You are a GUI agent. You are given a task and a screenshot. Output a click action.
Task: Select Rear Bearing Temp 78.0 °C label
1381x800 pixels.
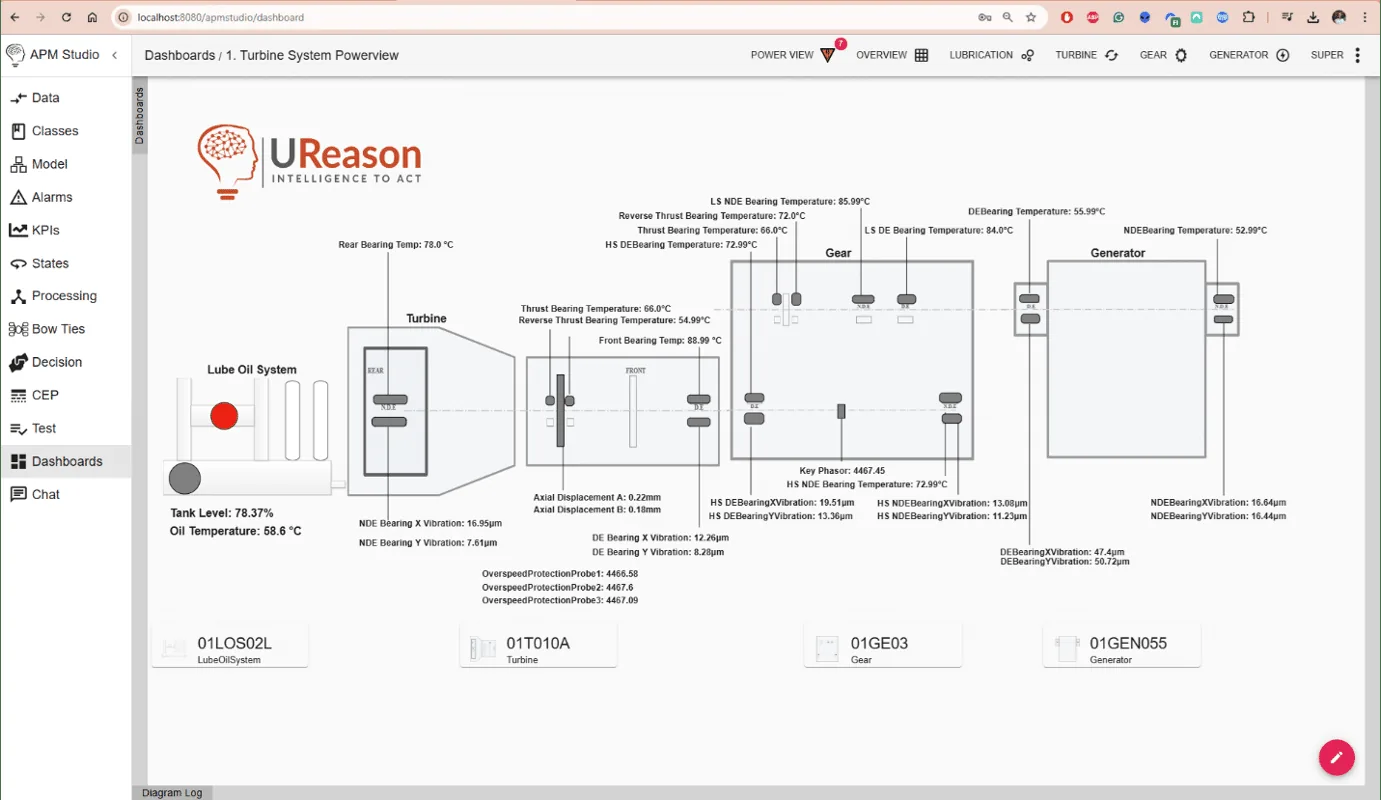[x=396, y=245]
